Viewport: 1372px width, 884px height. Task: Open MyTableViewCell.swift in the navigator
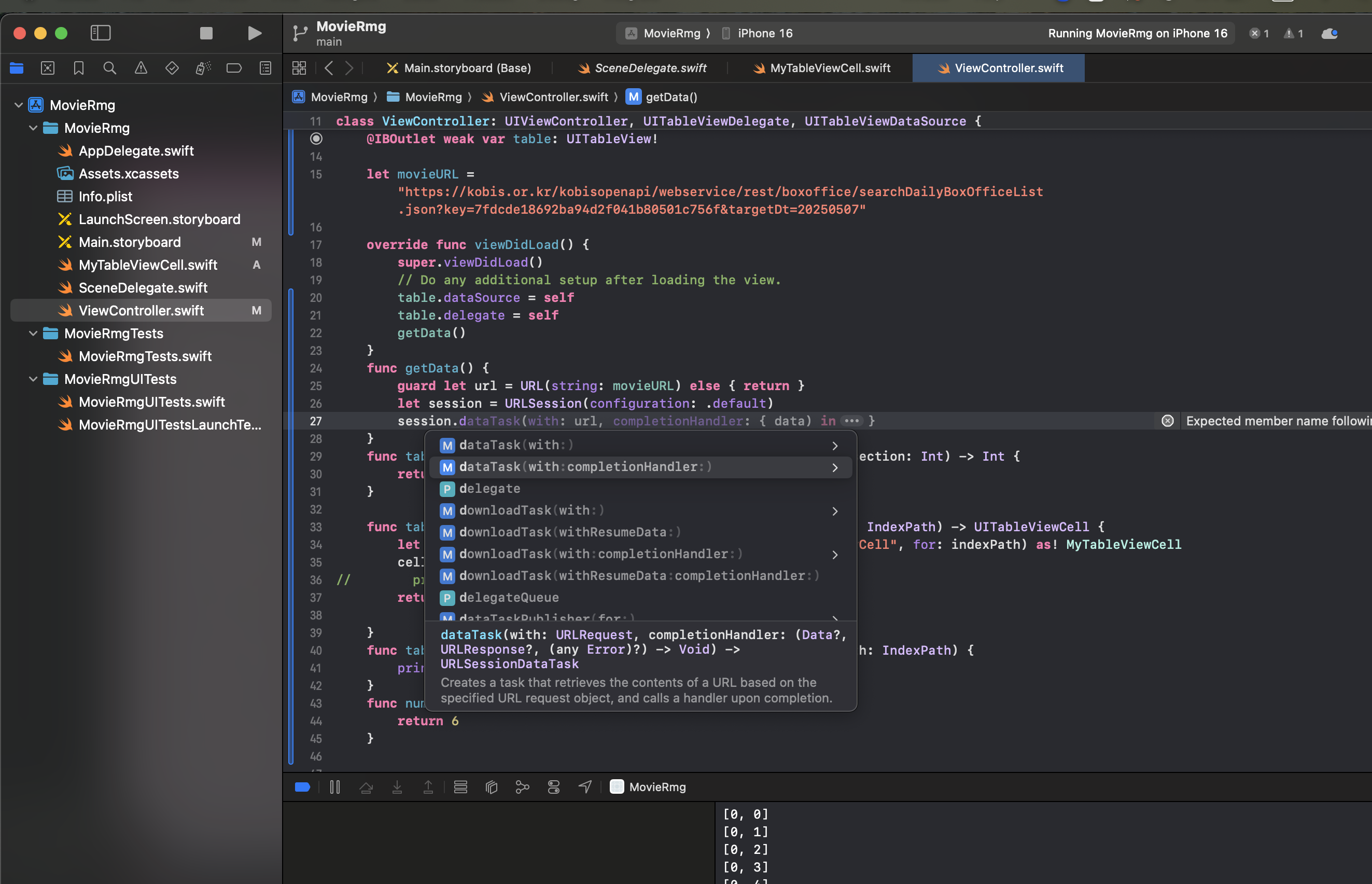[x=147, y=265]
